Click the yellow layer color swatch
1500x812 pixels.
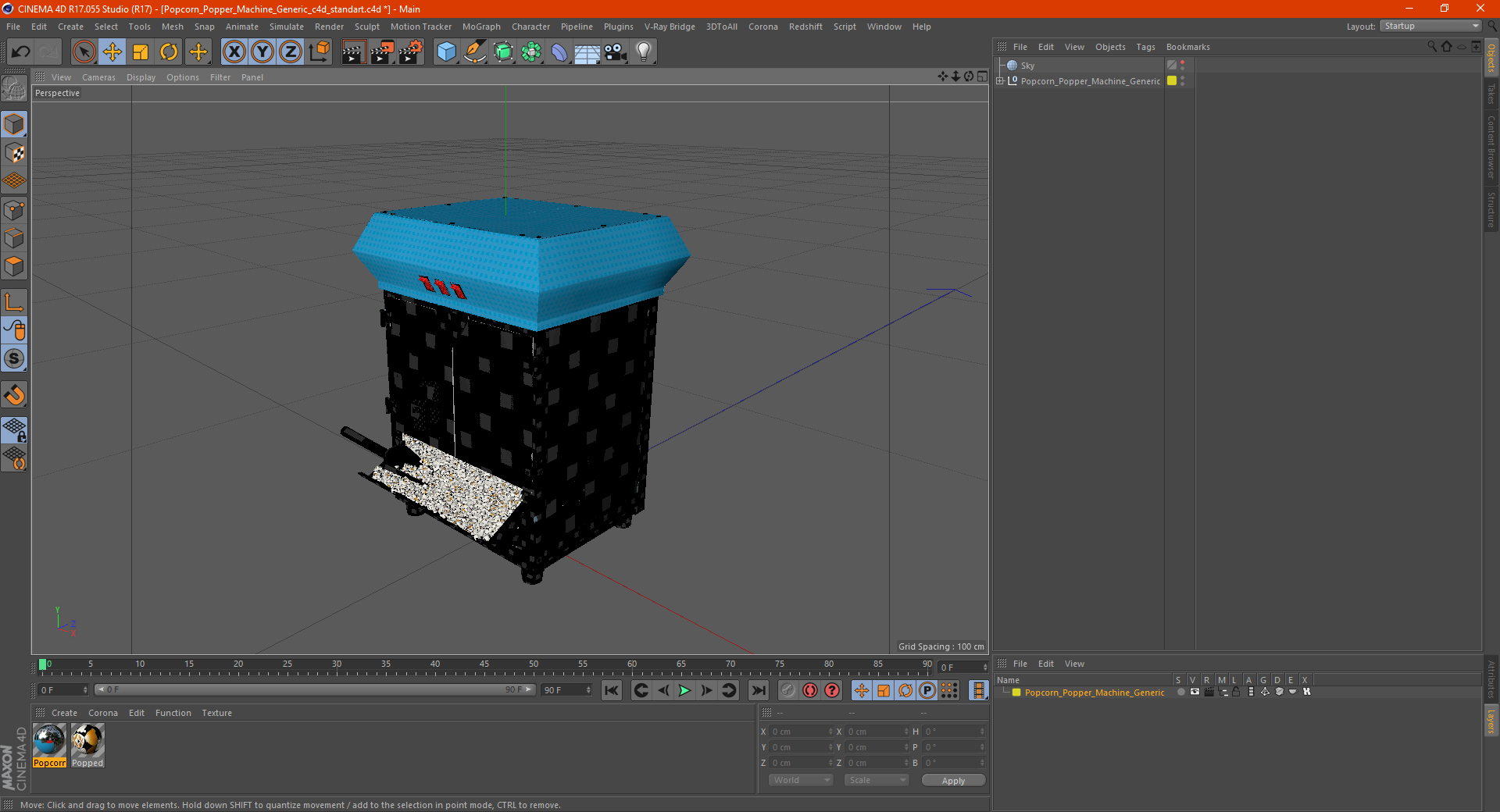point(1016,693)
